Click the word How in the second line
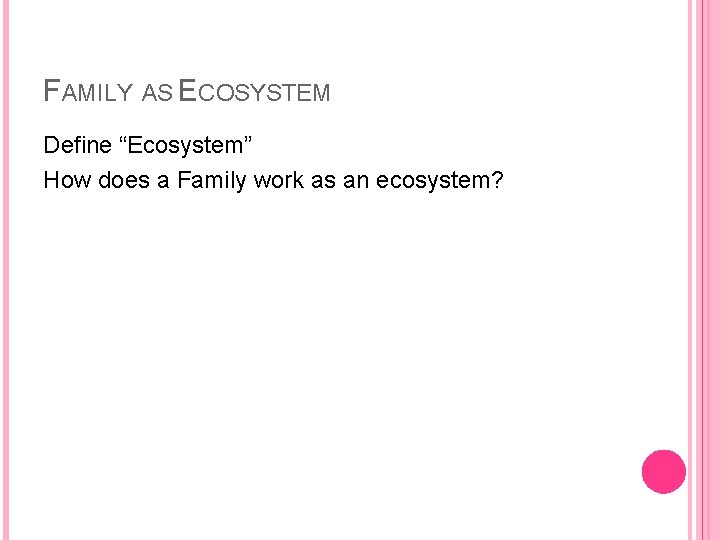Viewport: 720px width, 540px height. pyautogui.click(x=67, y=180)
